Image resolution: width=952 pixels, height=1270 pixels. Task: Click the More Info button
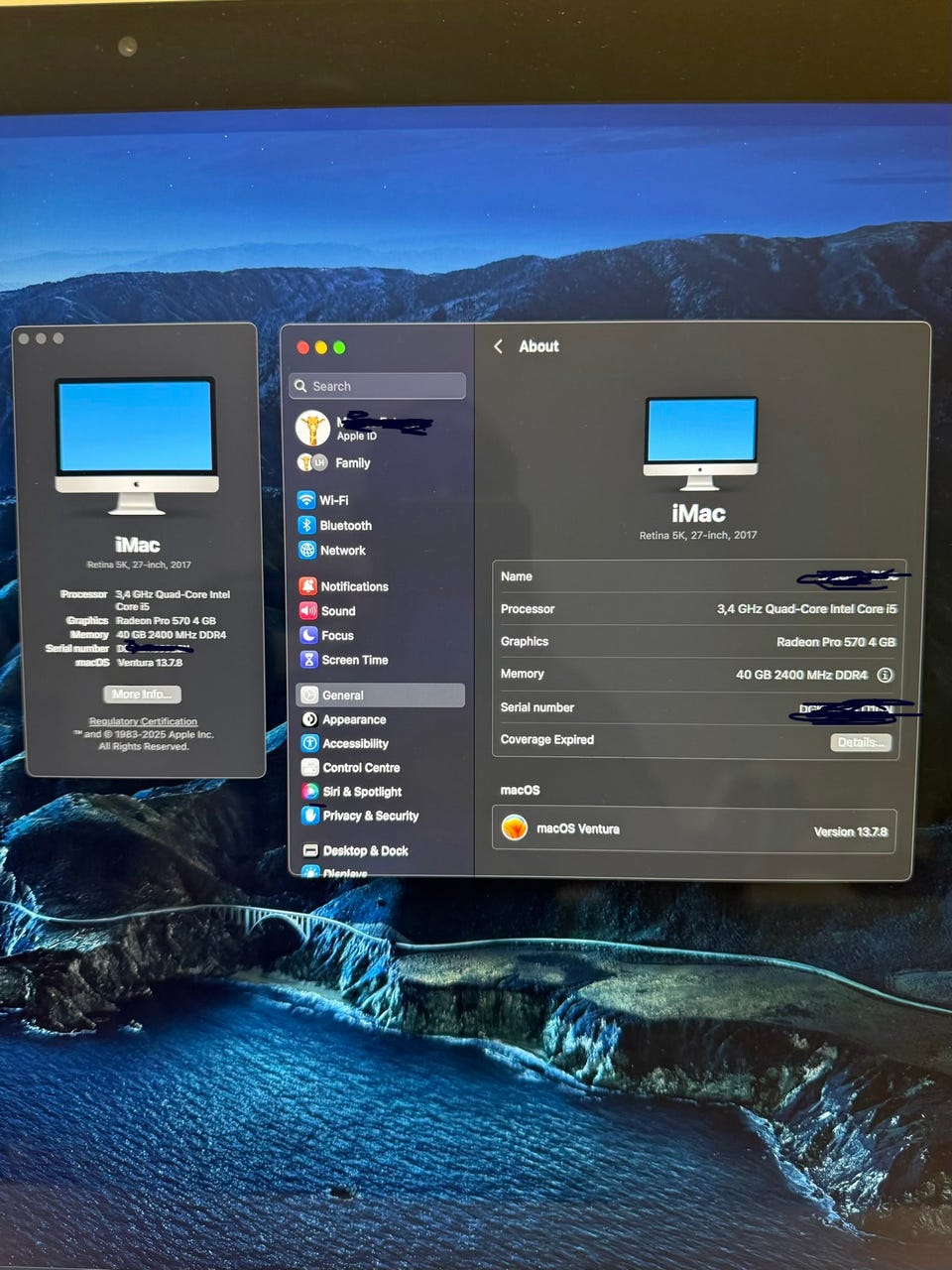(142, 695)
